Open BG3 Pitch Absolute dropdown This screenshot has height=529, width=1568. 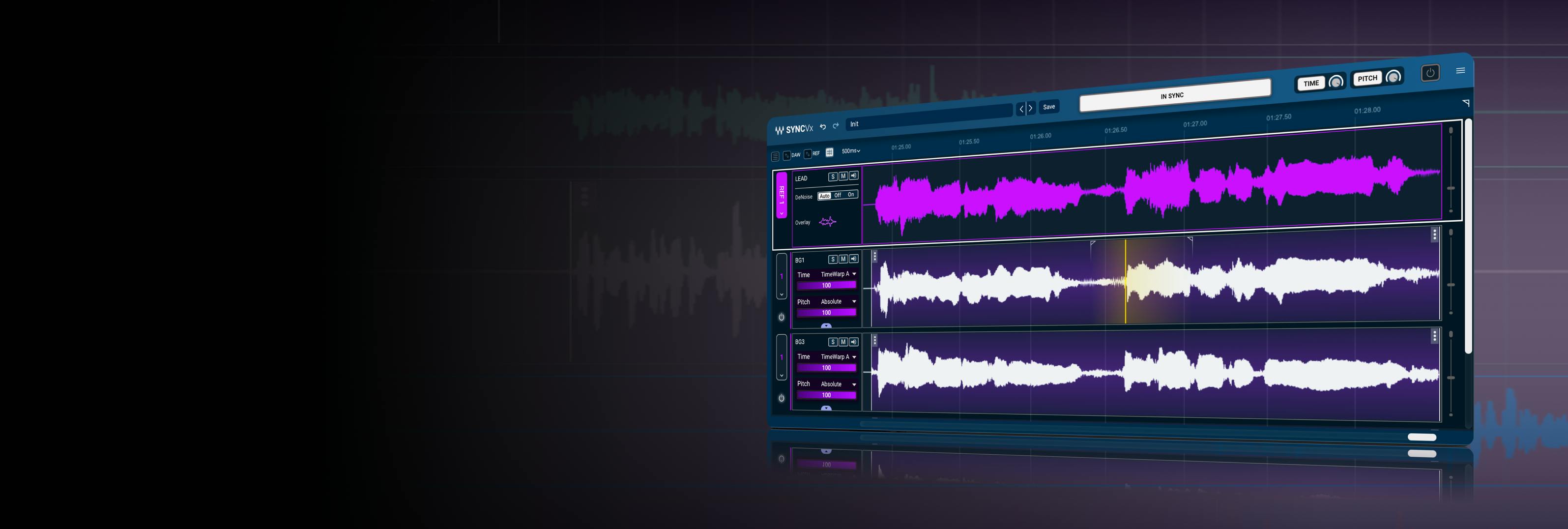pyautogui.click(x=838, y=384)
